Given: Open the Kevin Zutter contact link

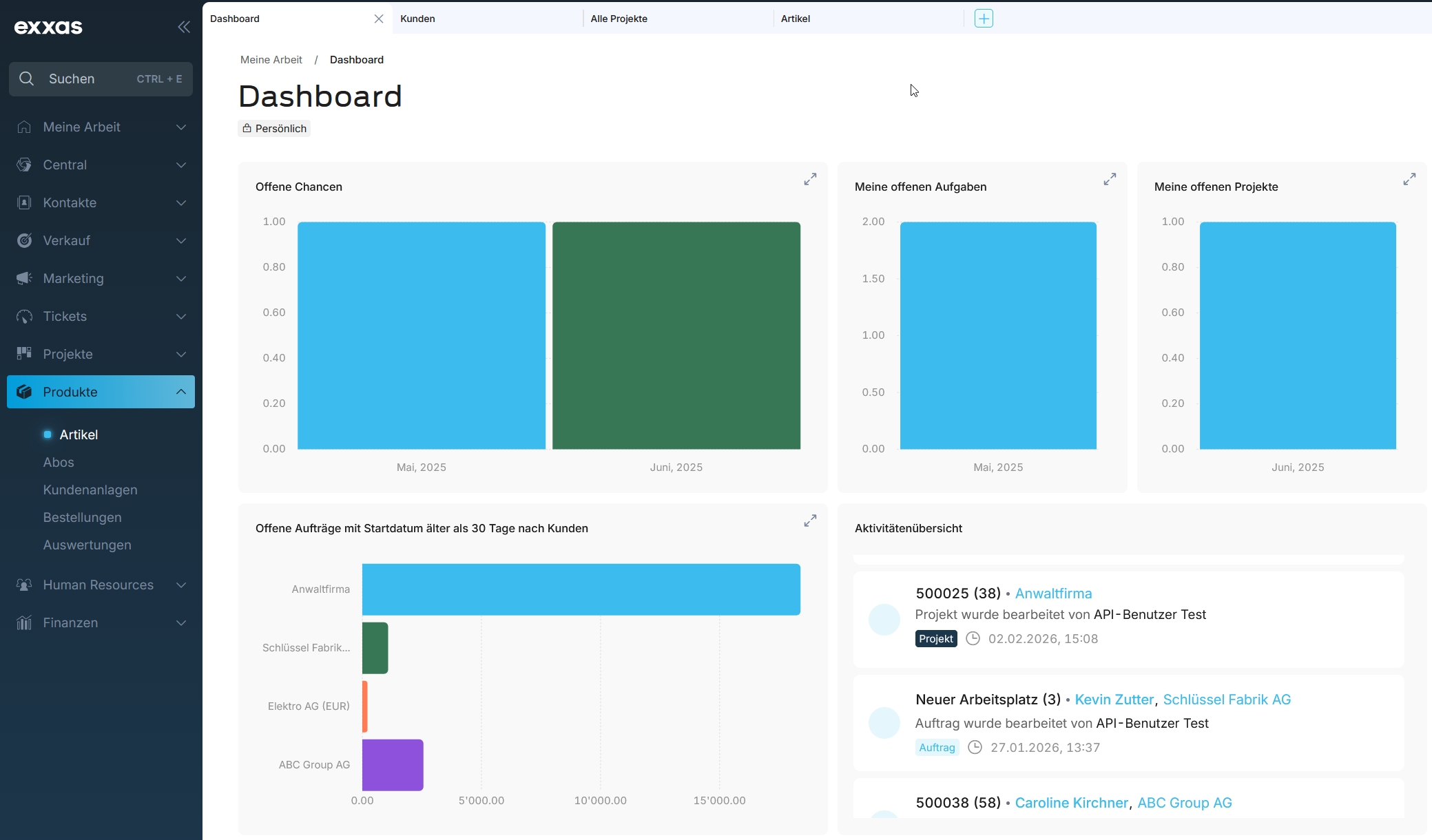Looking at the screenshot, I should (x=1114, y=700).
